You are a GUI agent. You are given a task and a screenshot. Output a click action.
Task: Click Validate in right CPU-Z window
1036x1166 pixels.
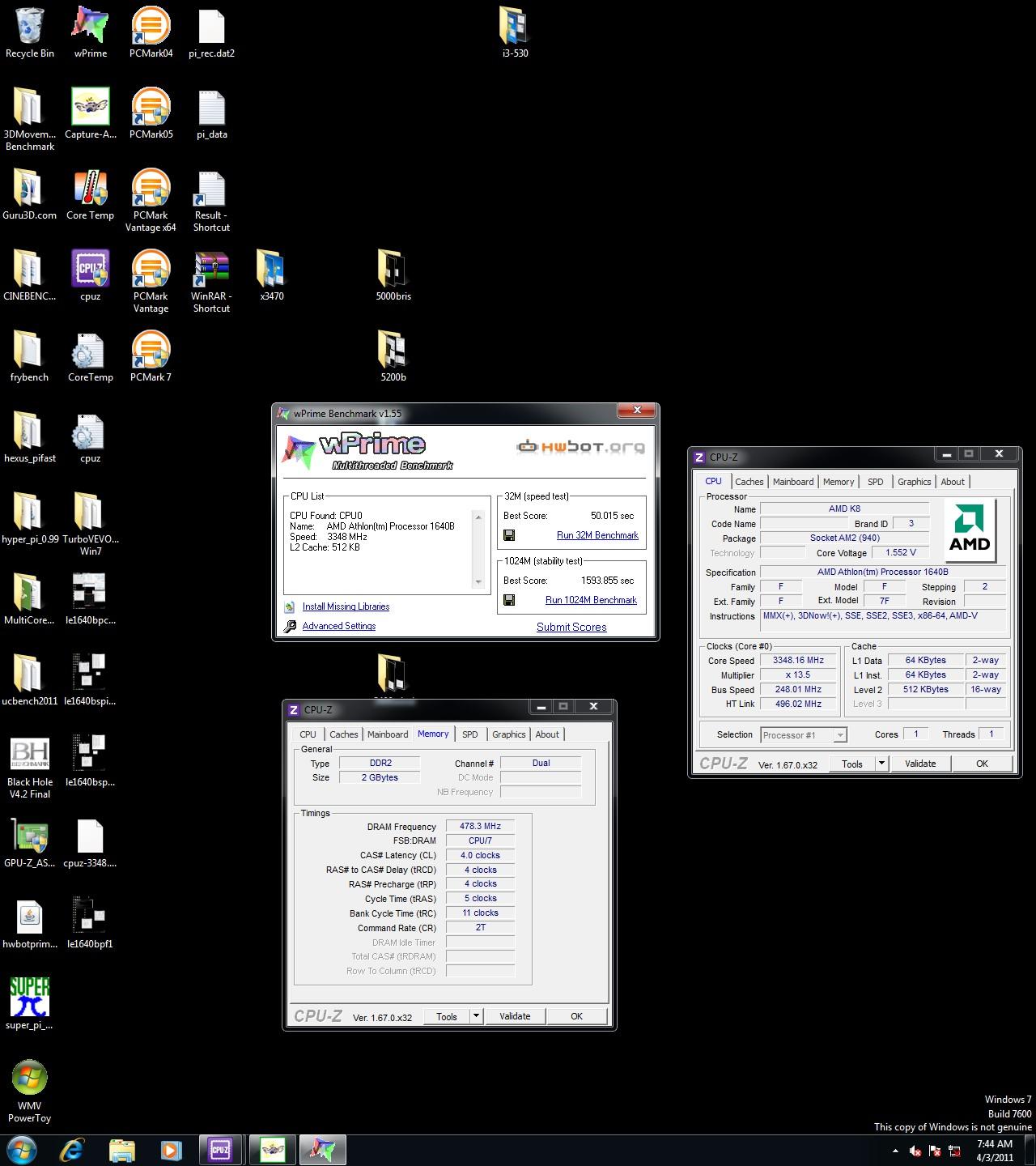coord(920,764)
